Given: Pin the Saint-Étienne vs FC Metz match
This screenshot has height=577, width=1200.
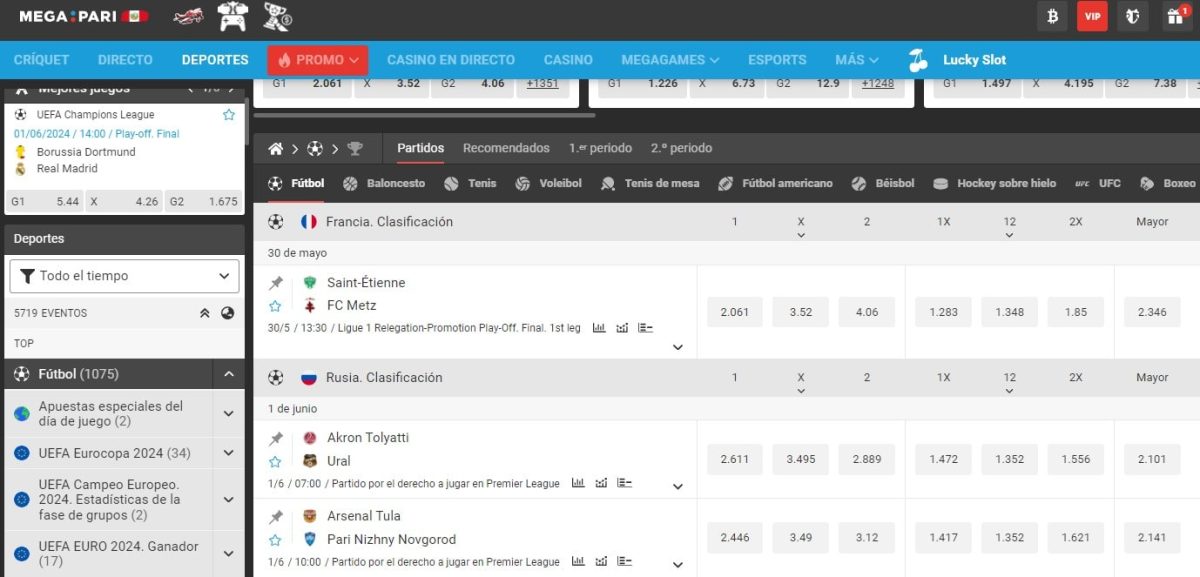Looking at the screenshot, I should [276, 283].
